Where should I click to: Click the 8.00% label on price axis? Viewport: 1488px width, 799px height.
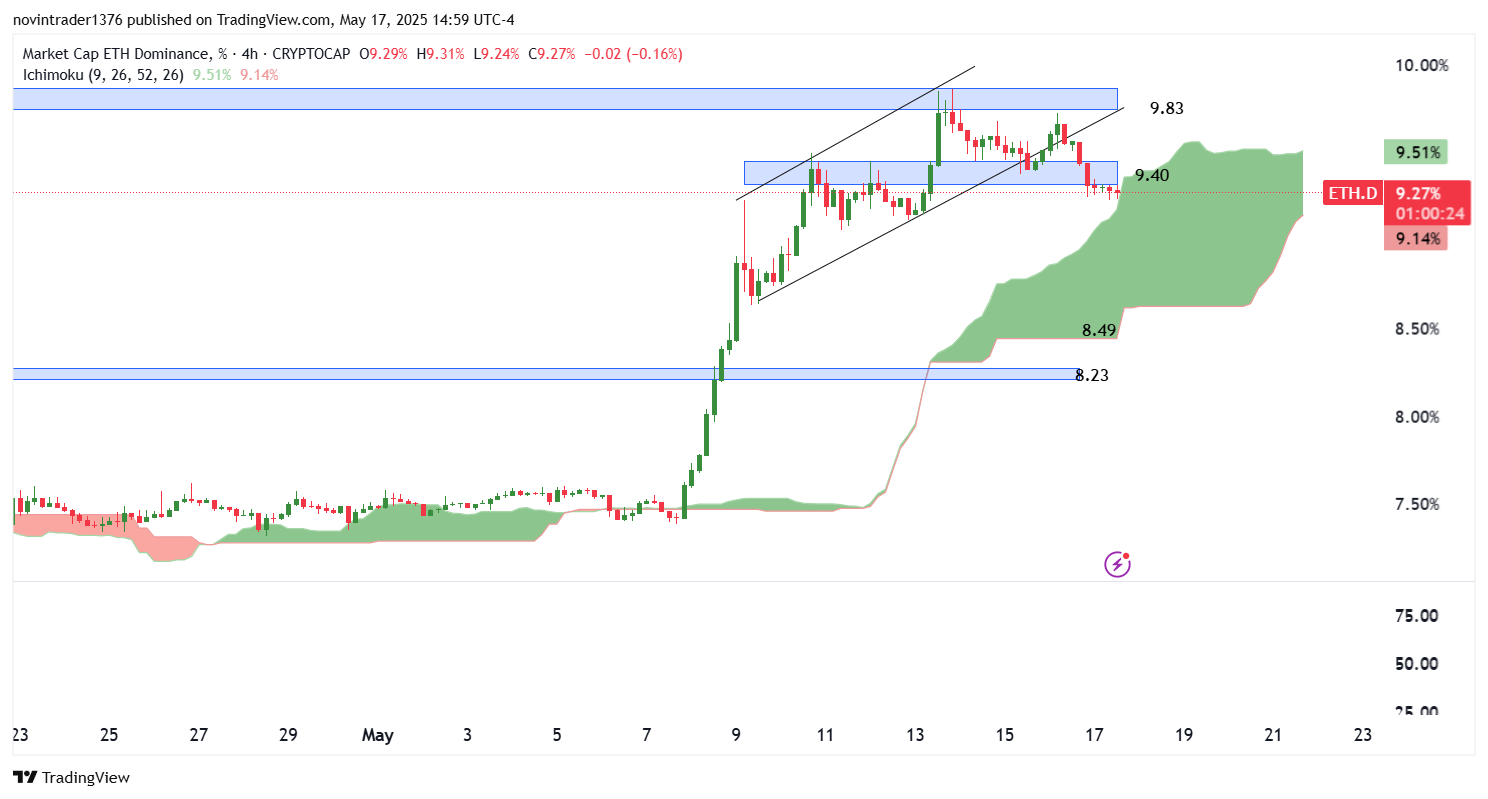coord(1417,417)
